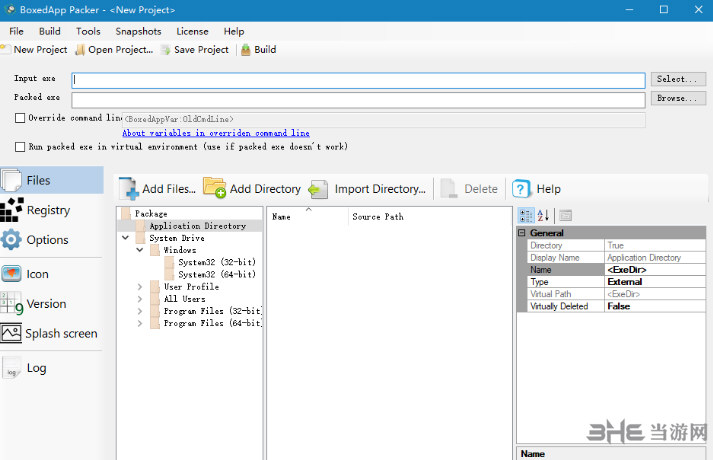Image resolution: width=713 pixels, height=460 pixels.
Task: Enable Override command line checkbox
Action: click(20, 118)
